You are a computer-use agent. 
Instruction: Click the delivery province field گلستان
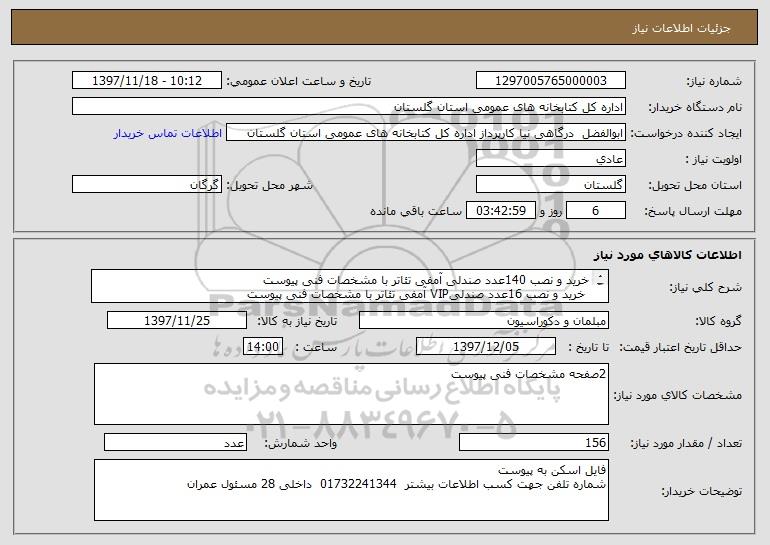click(550, 185)
